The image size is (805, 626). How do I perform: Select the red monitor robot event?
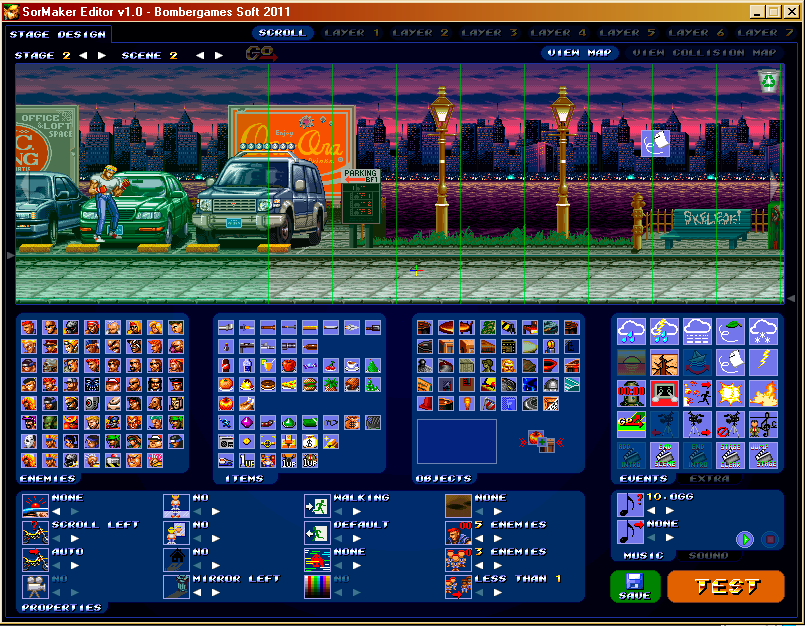(664, 393)
